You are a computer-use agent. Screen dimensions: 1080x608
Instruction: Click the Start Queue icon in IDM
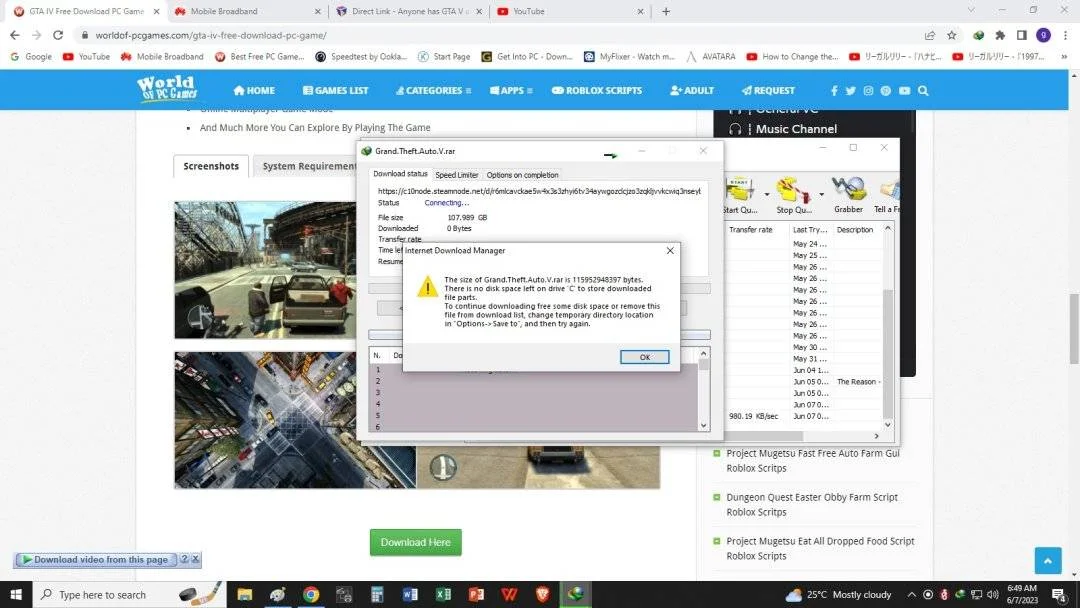740,195
